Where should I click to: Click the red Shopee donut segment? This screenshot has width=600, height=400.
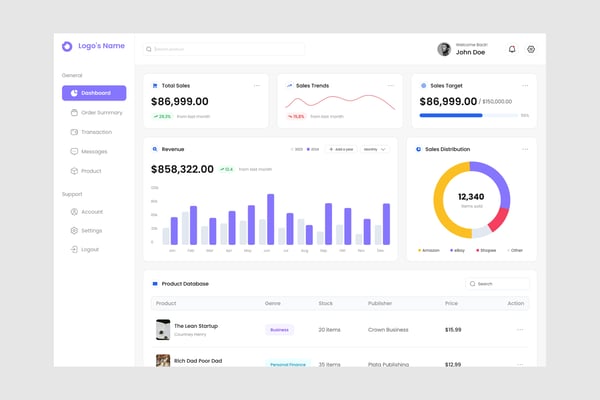click(x=501, y=219)
